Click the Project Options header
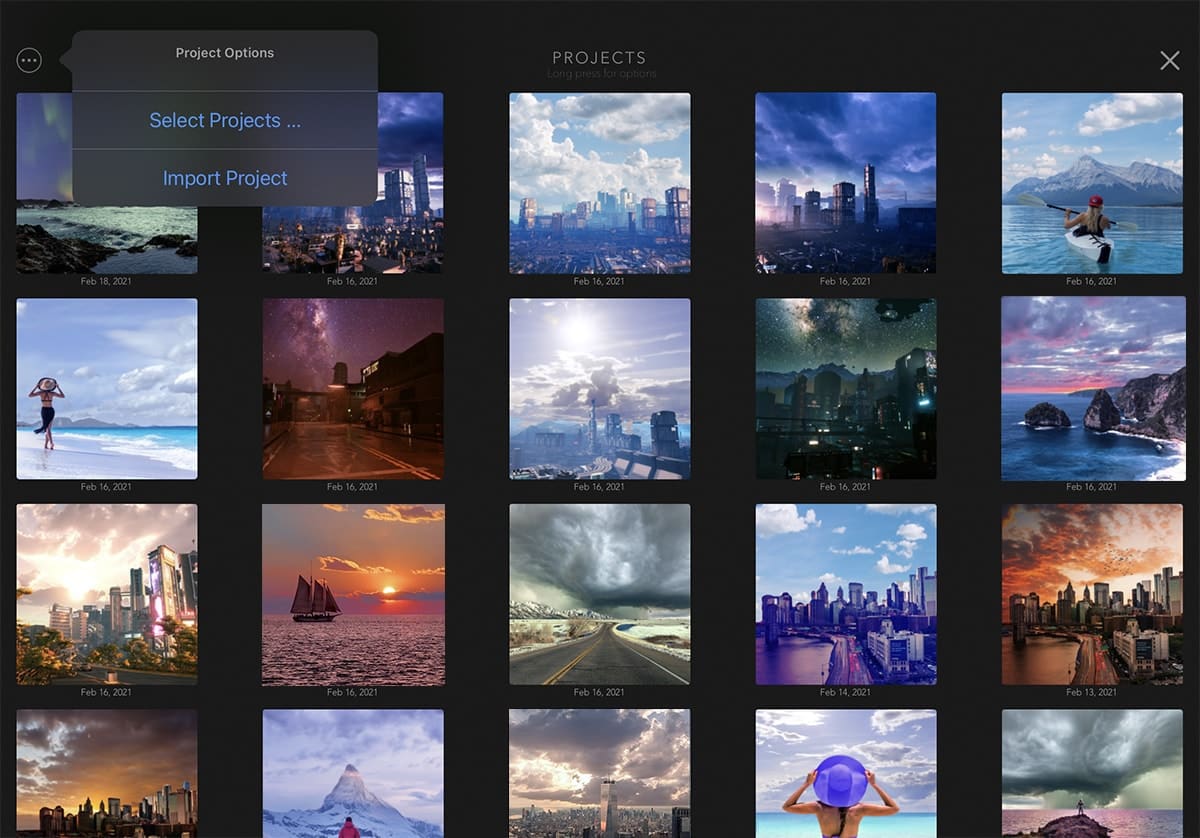This screenshot has width=1200, height=838. pyautogui.click(x=225, y=53)
